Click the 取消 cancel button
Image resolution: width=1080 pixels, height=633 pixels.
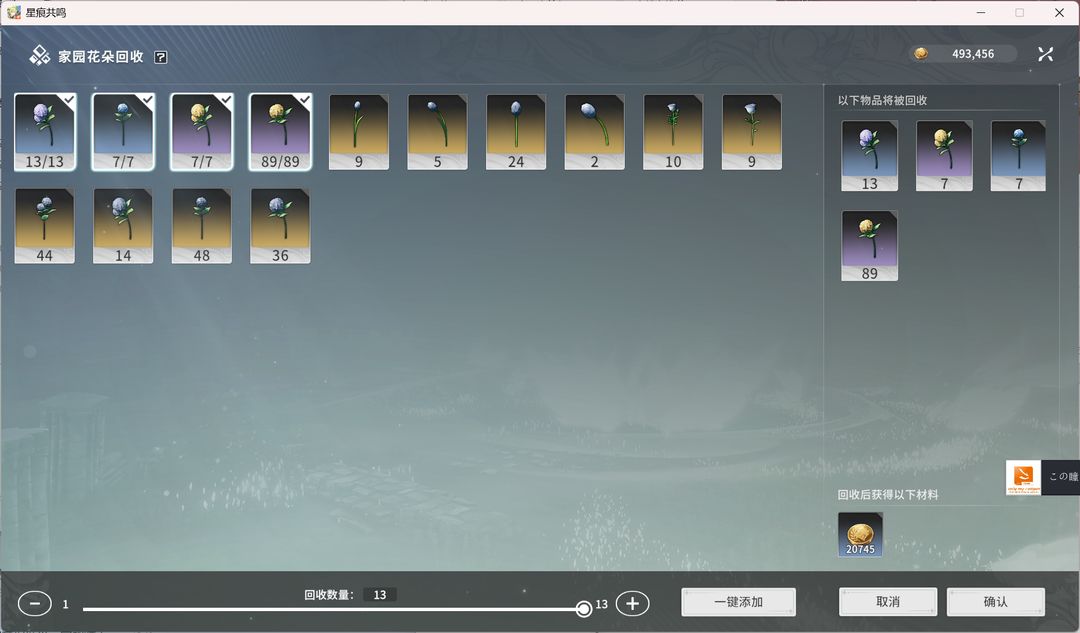tap(887, 602)
